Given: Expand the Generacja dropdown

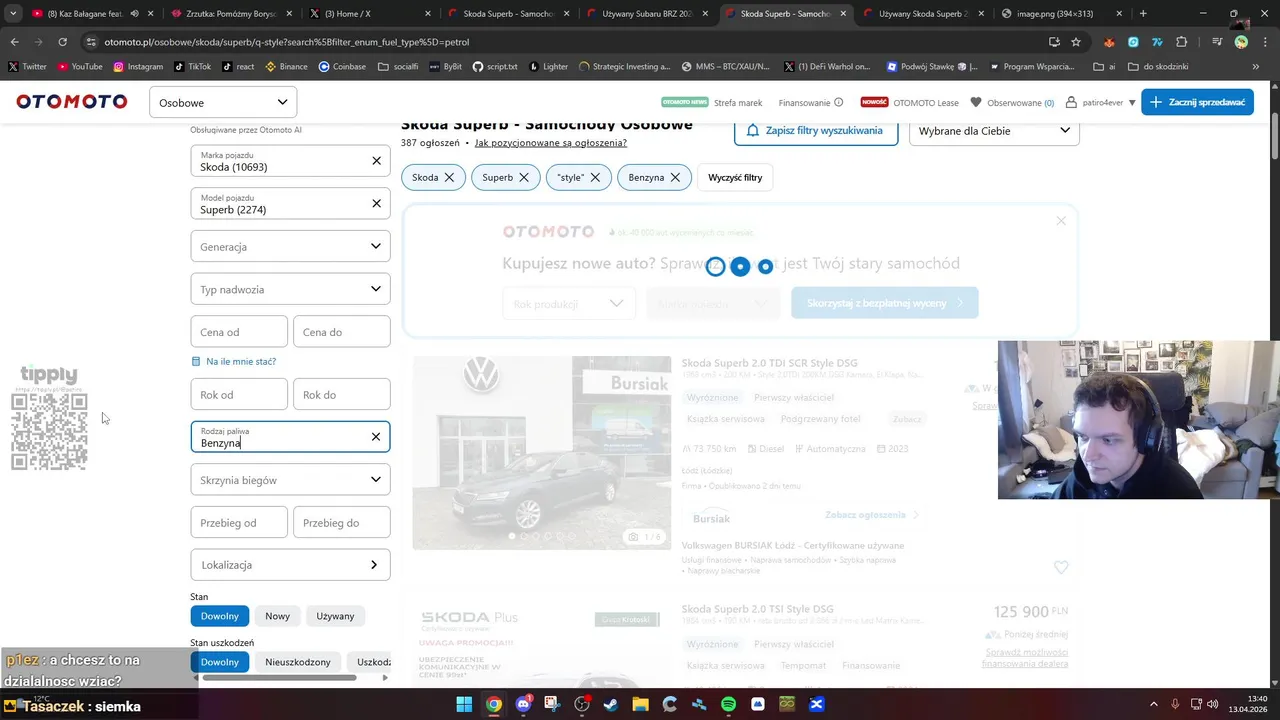Looking at the screenshot, I should [x=290, y=246].
